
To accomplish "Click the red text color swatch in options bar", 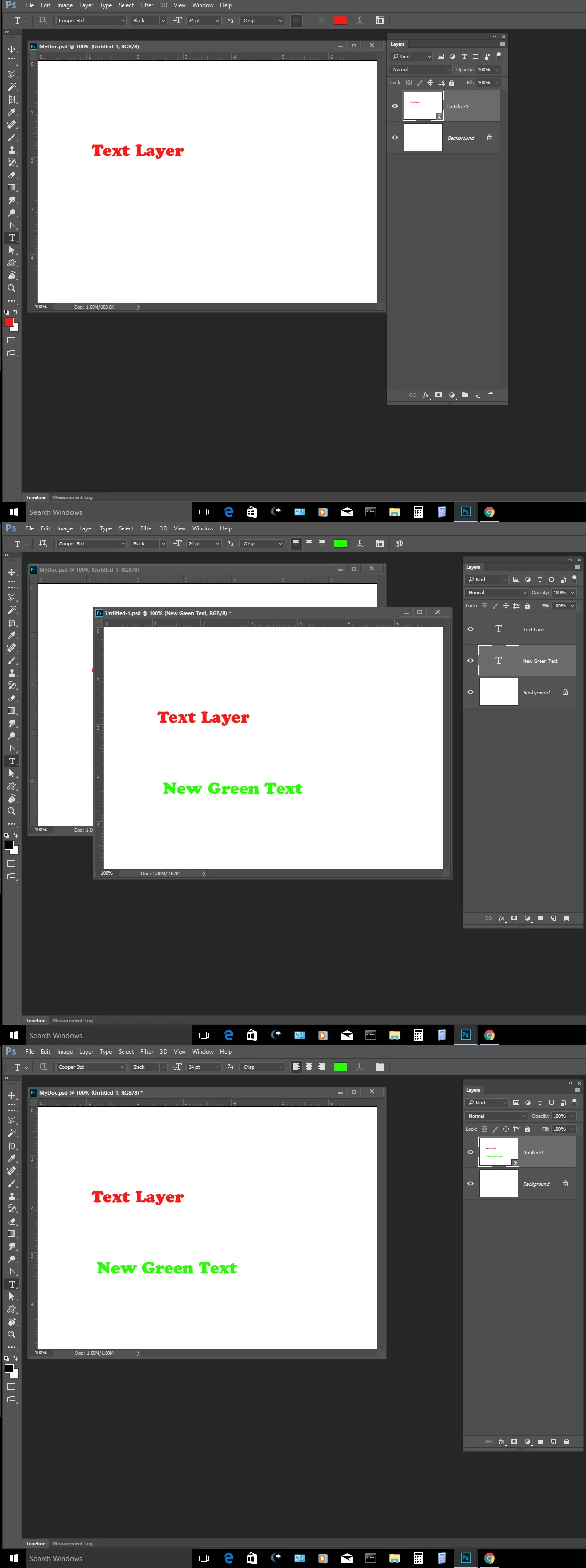I will tap(340, 20).
